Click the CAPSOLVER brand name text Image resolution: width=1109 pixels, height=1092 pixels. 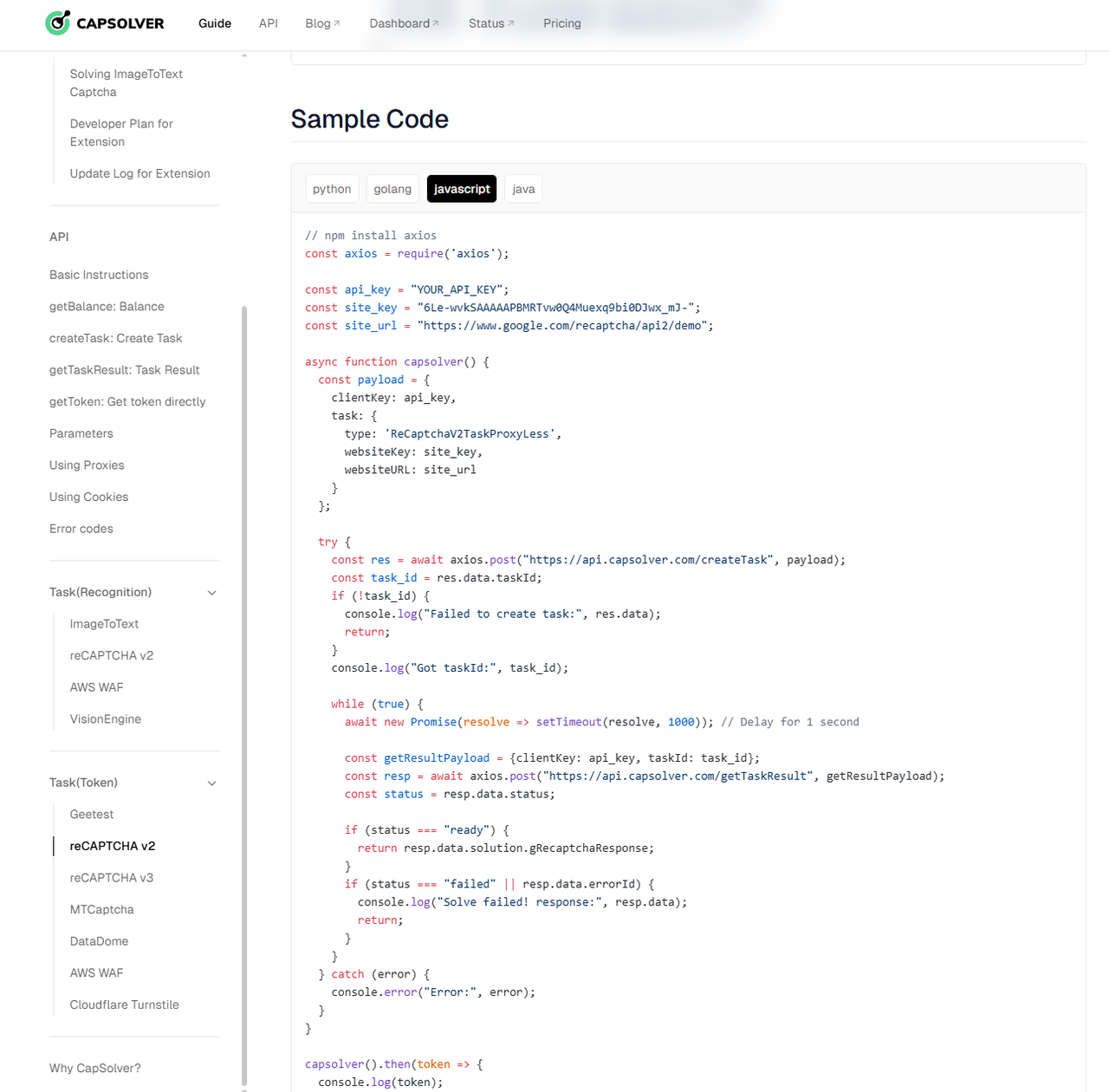point(120,23)
